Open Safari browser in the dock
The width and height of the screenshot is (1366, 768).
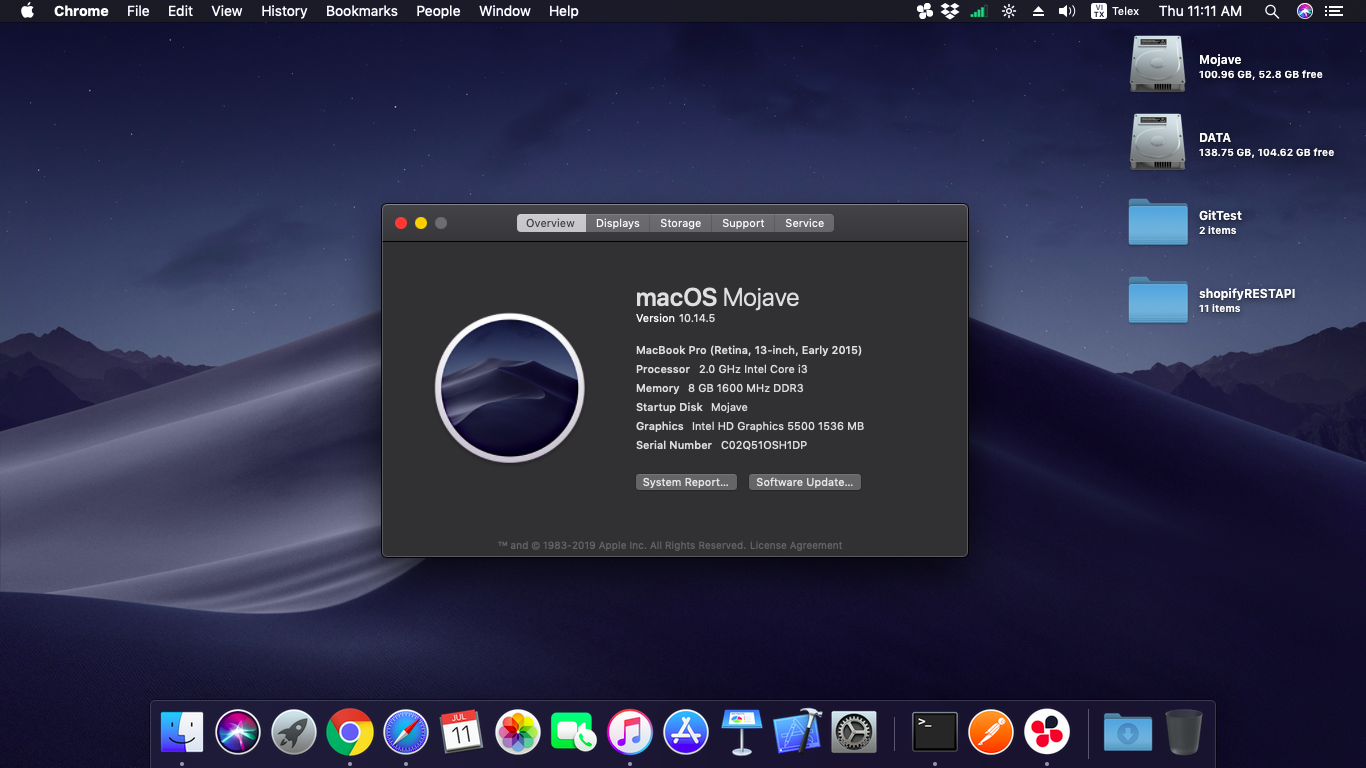(x=406, y=733)
